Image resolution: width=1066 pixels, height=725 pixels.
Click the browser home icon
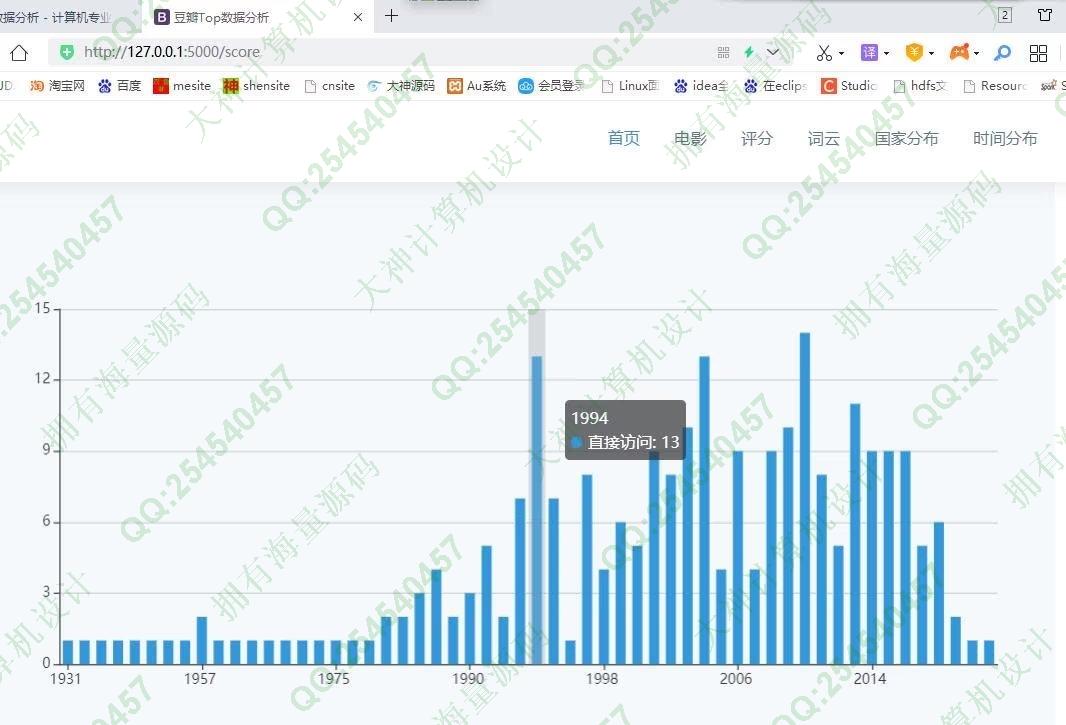[x=19, y=52]
